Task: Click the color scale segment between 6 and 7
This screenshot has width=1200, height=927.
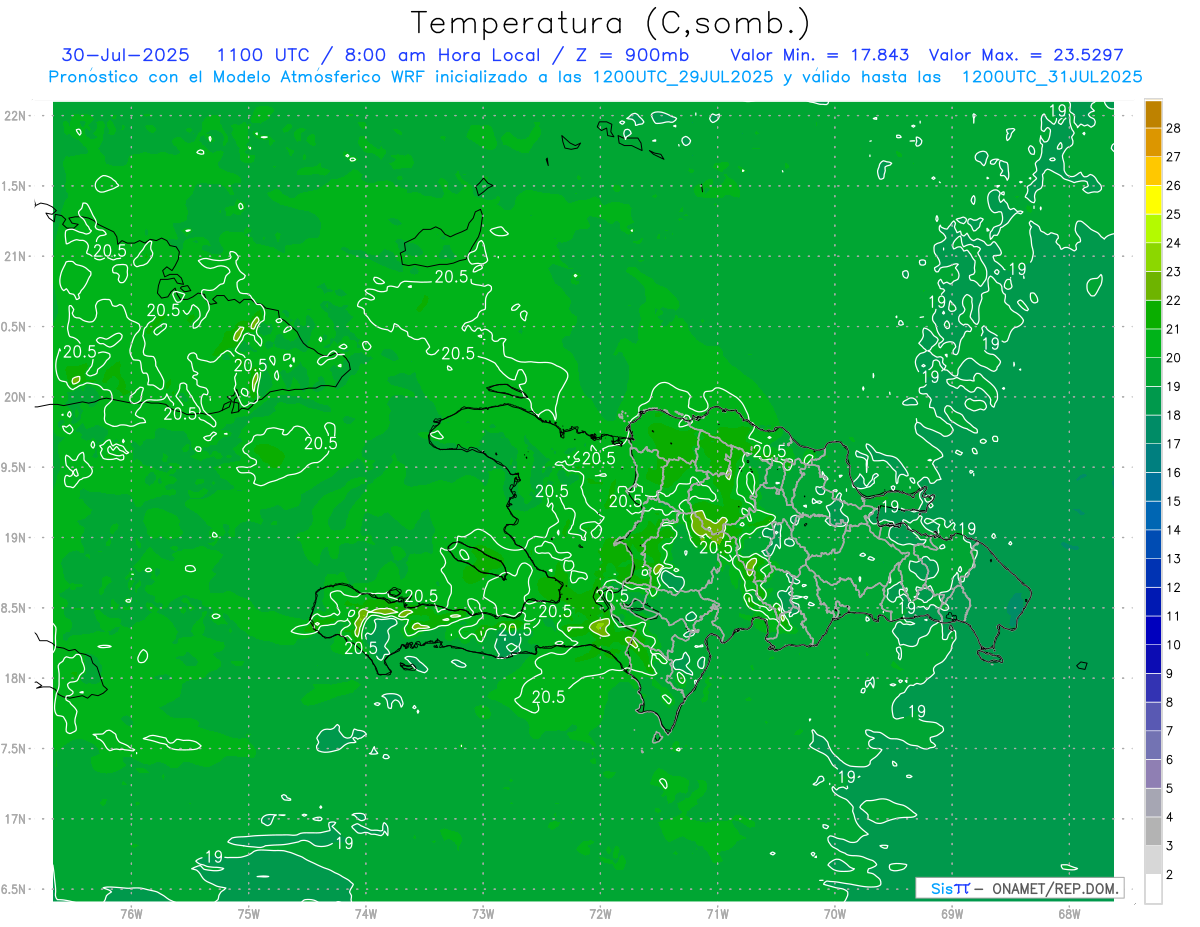Action: point(1153,745)
